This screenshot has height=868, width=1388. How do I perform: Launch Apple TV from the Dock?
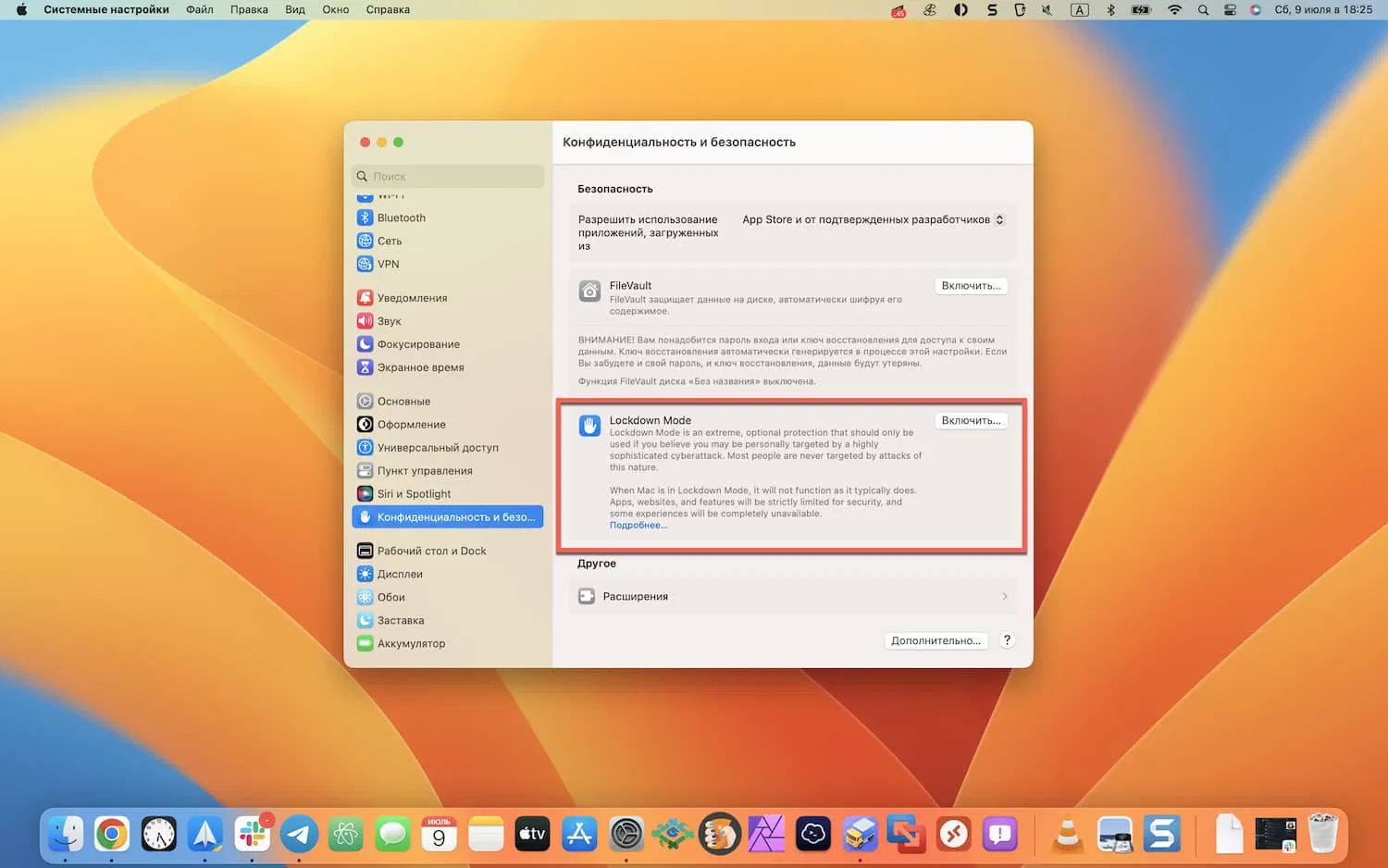click(532, 835)
